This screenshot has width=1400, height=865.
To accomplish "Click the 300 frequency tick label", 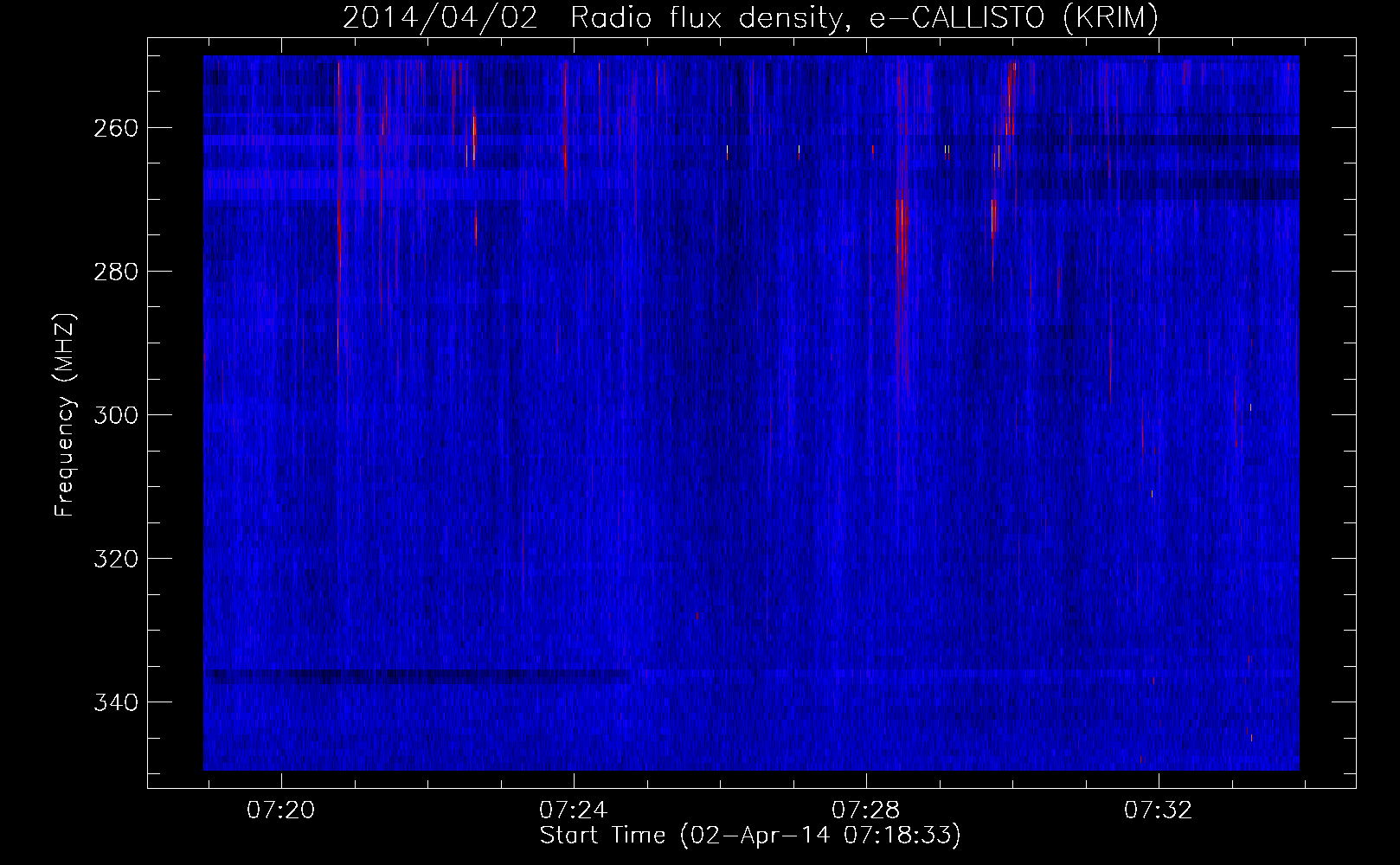I will (x=115, y=415).
